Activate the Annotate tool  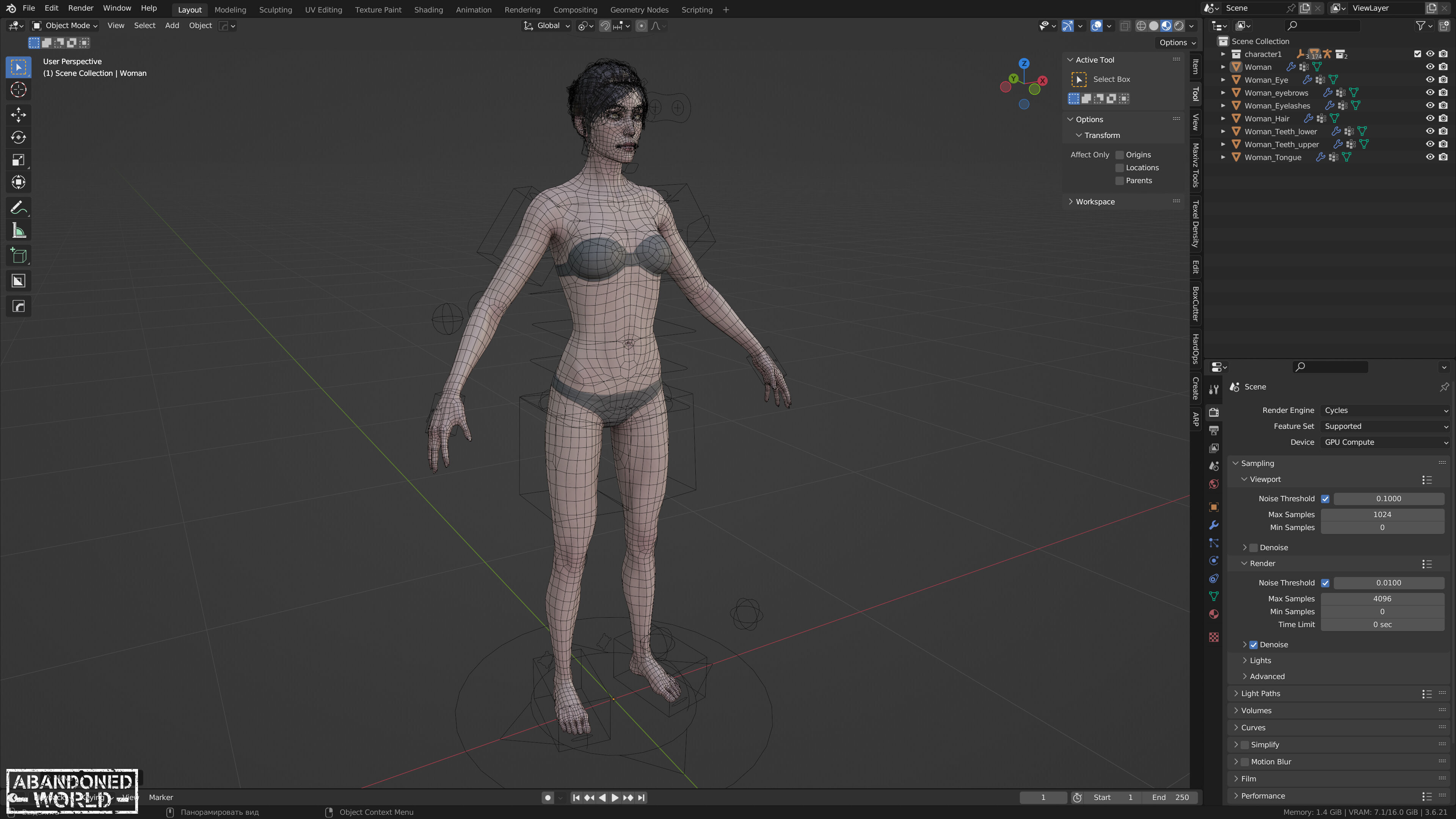point(18,208)
